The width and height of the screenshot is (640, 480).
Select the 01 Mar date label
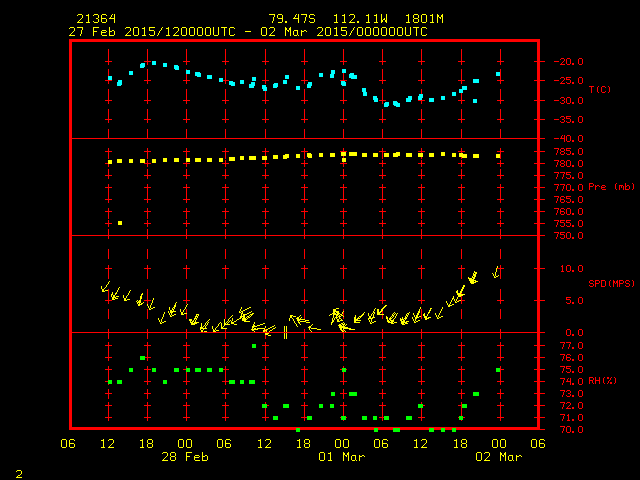pyautogui.click(x=342, y=456)
